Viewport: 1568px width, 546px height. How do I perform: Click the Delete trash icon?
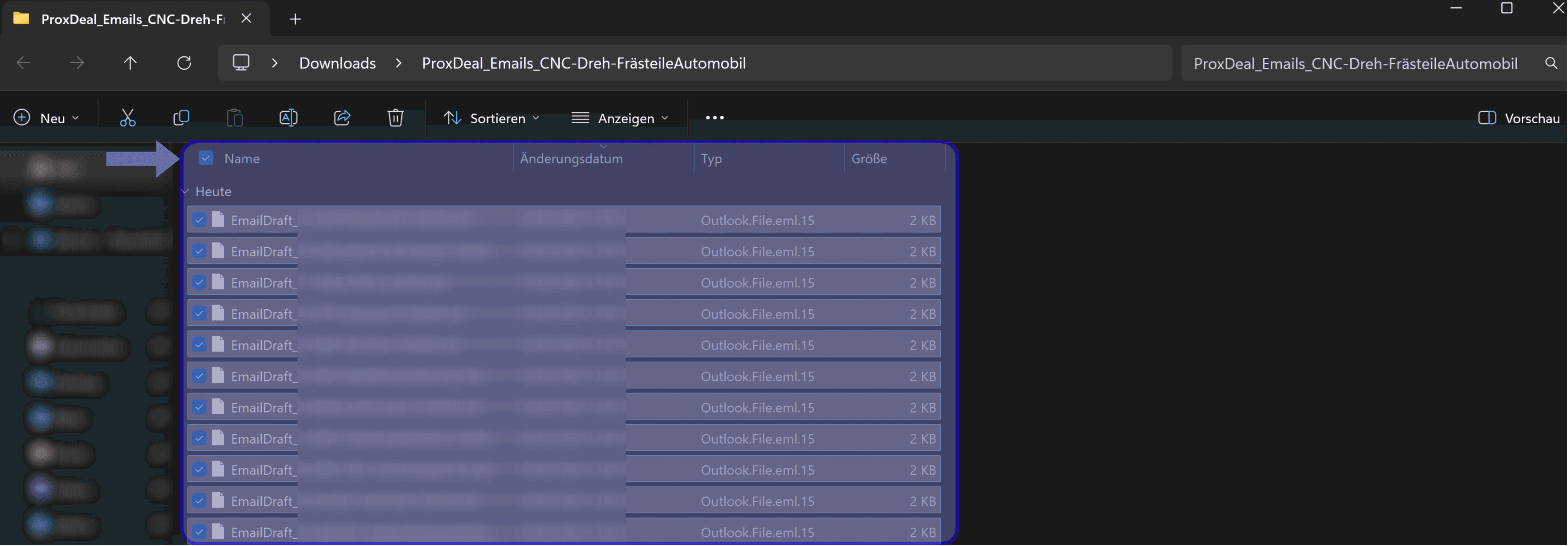tap(396, 118)
